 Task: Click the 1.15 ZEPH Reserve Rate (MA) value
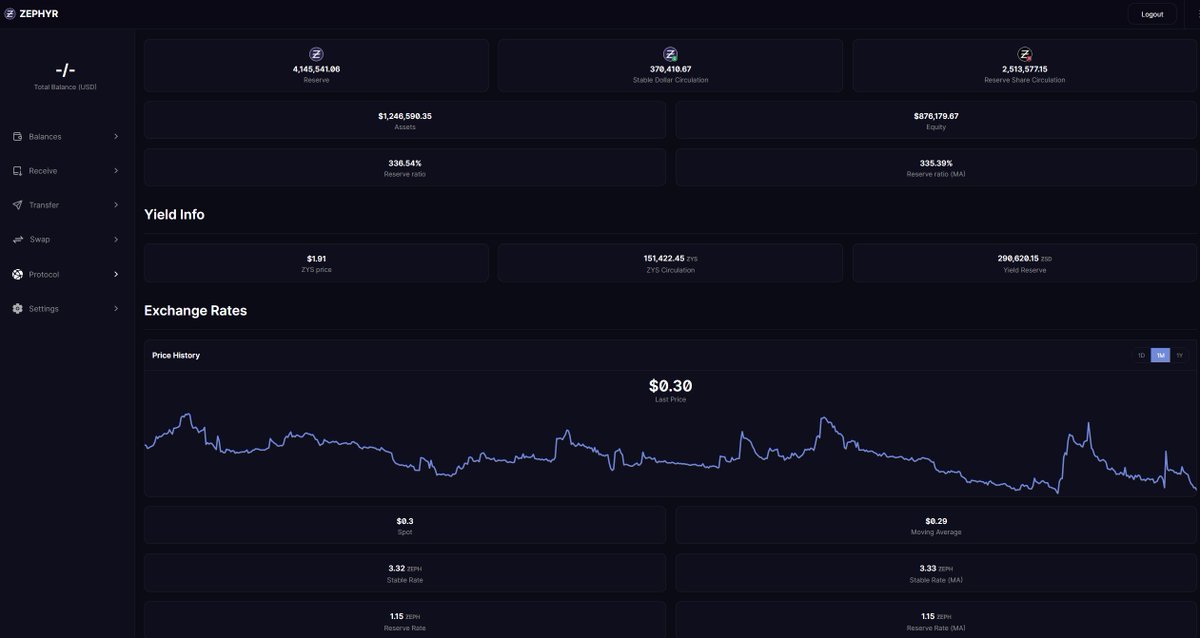pos(936,616)
